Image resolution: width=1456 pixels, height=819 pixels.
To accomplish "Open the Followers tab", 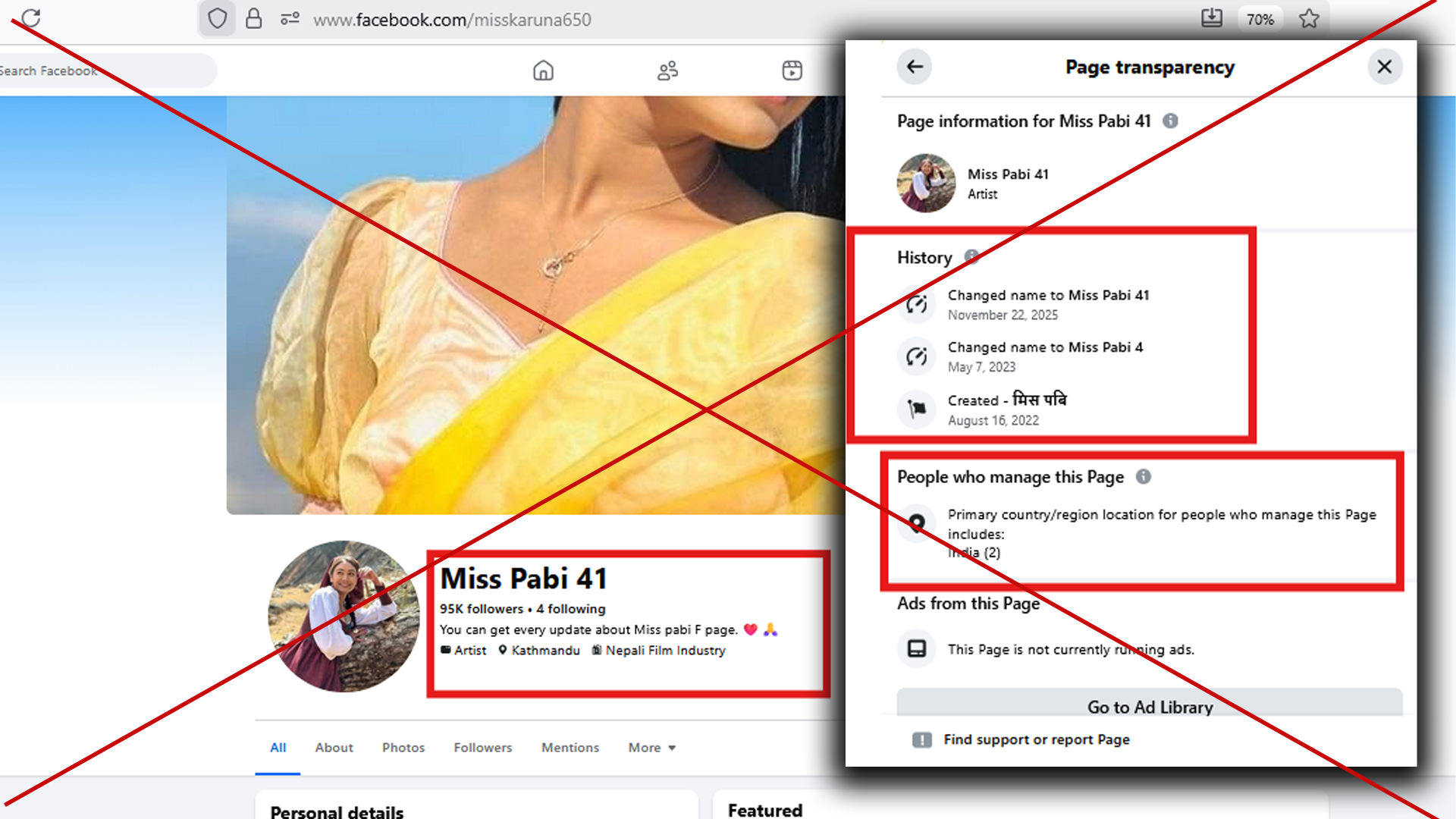I will click(x=483, y=748).
